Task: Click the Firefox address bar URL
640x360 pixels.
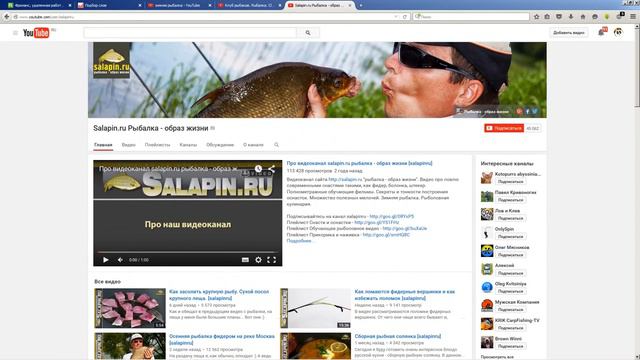Action: (x=204, y=17)
